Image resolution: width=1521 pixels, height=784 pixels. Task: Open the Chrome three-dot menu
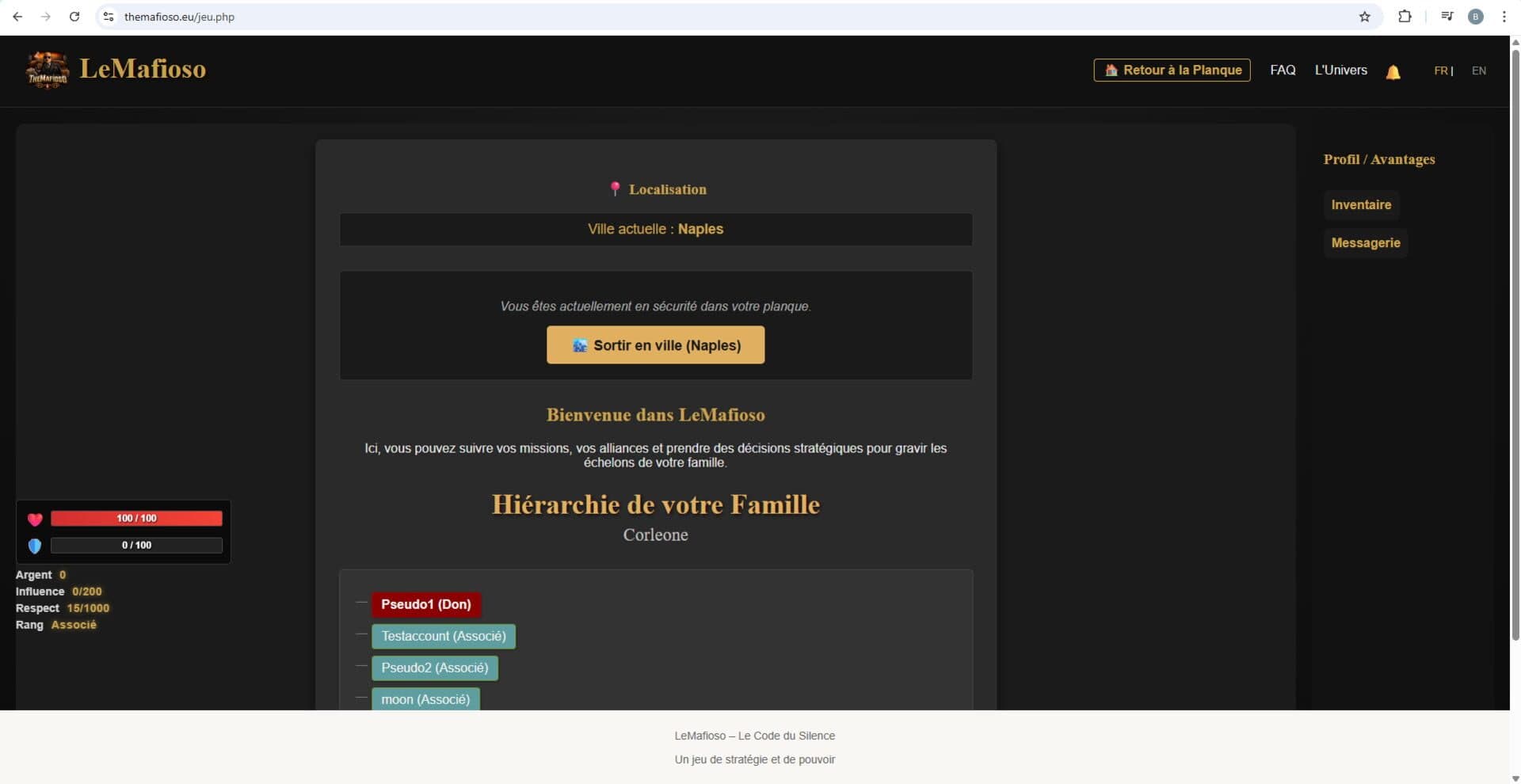pos(1504,17)
